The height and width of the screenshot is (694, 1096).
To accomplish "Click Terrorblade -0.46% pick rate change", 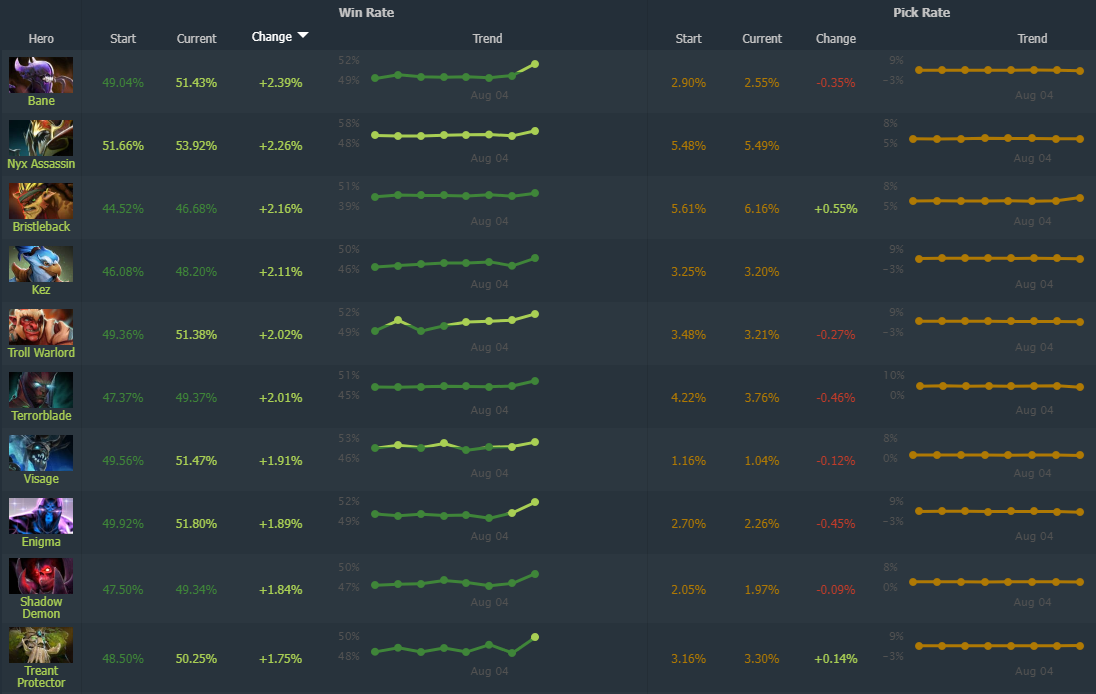I will click(836, 398).
